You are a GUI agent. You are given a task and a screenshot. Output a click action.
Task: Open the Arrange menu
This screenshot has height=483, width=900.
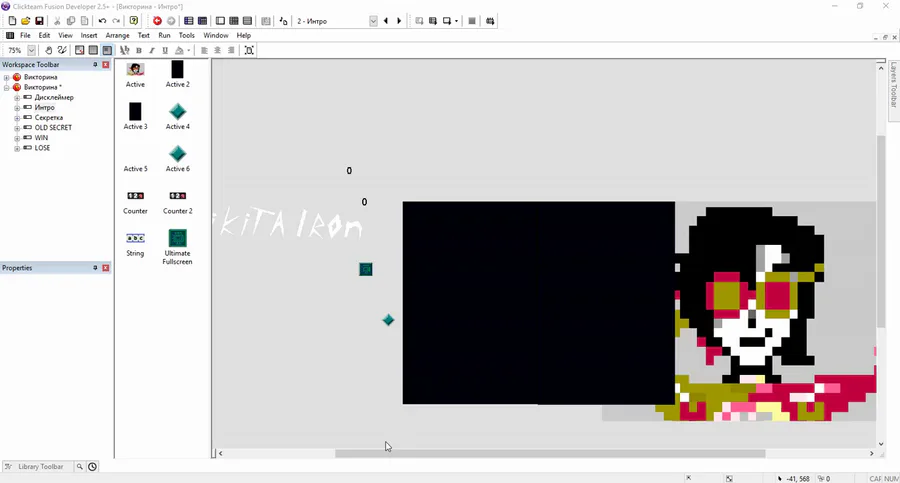click(118, 36)
